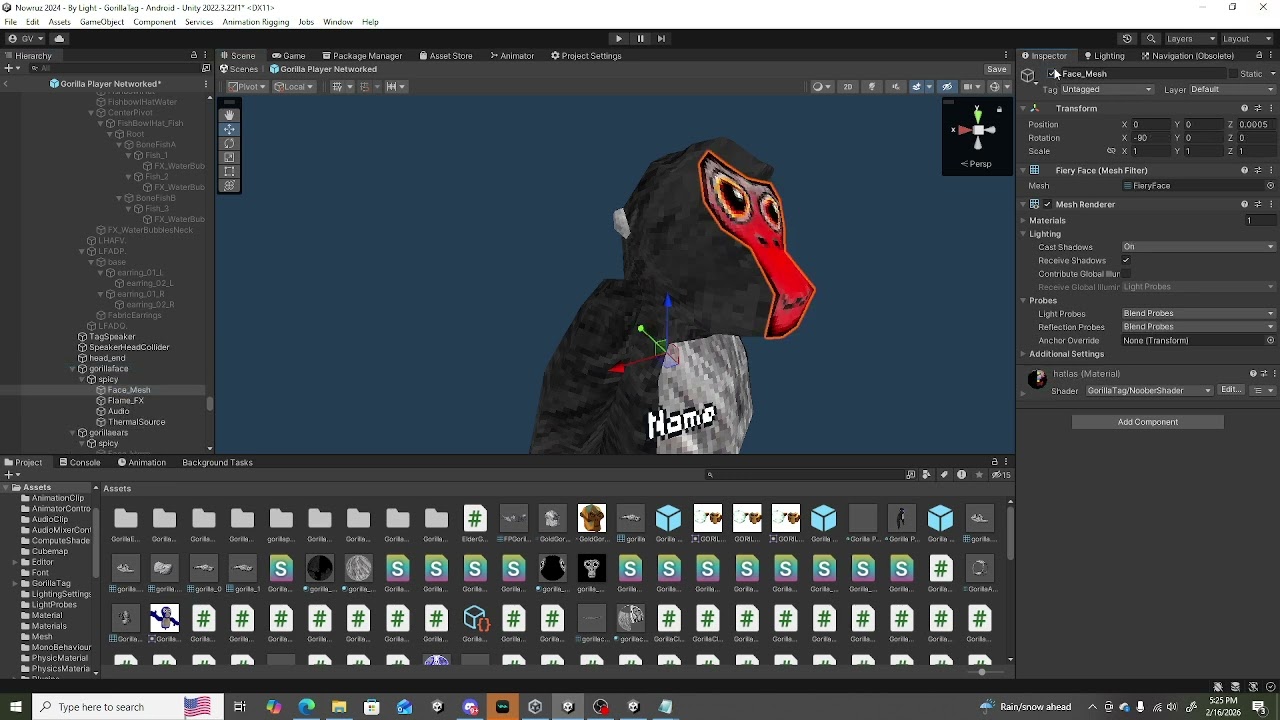1280x720 pixels.
Task: Toggle Mesh Renderer enabled checkbox
Action: coord(1047,205)
